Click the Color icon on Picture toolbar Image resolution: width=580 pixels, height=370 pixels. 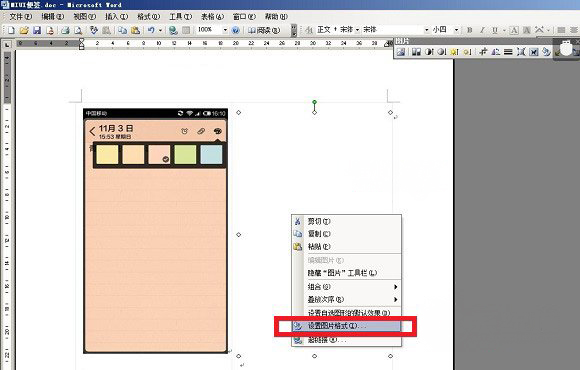[416, 52]
